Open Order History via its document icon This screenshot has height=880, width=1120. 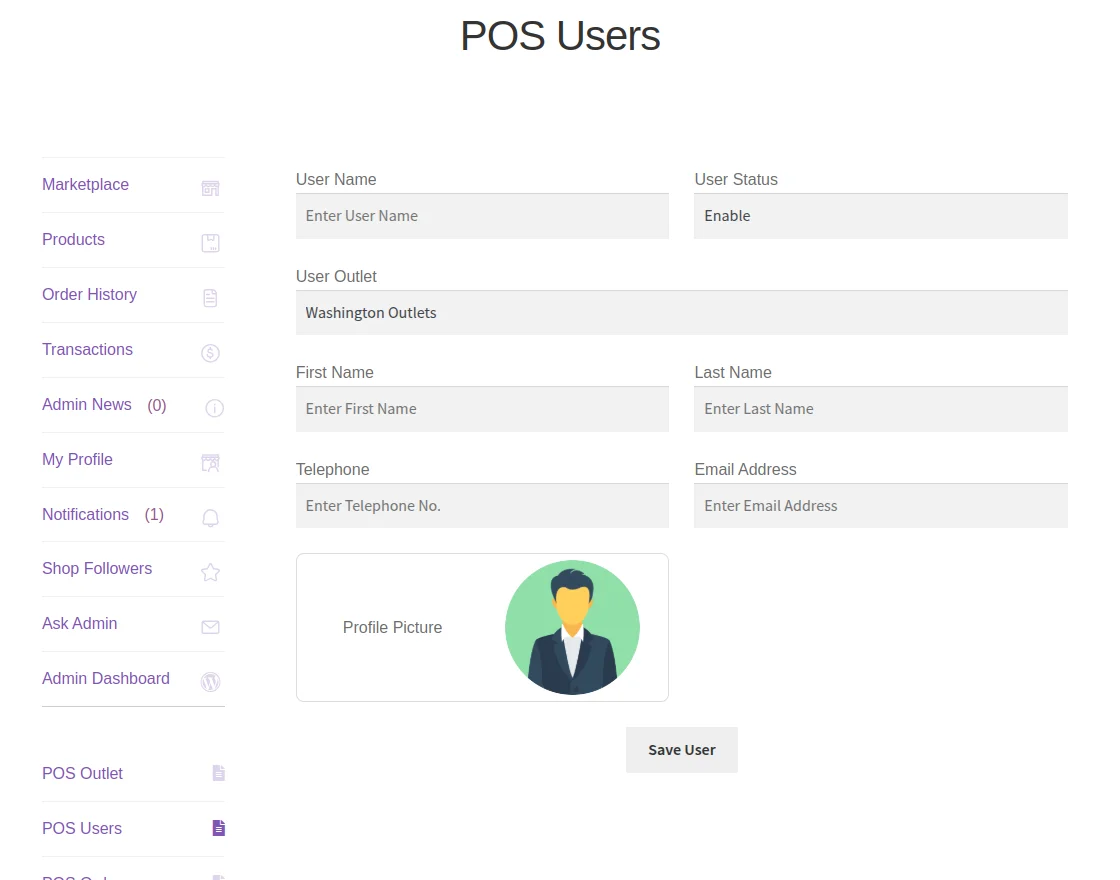click(x=210, y=297)
